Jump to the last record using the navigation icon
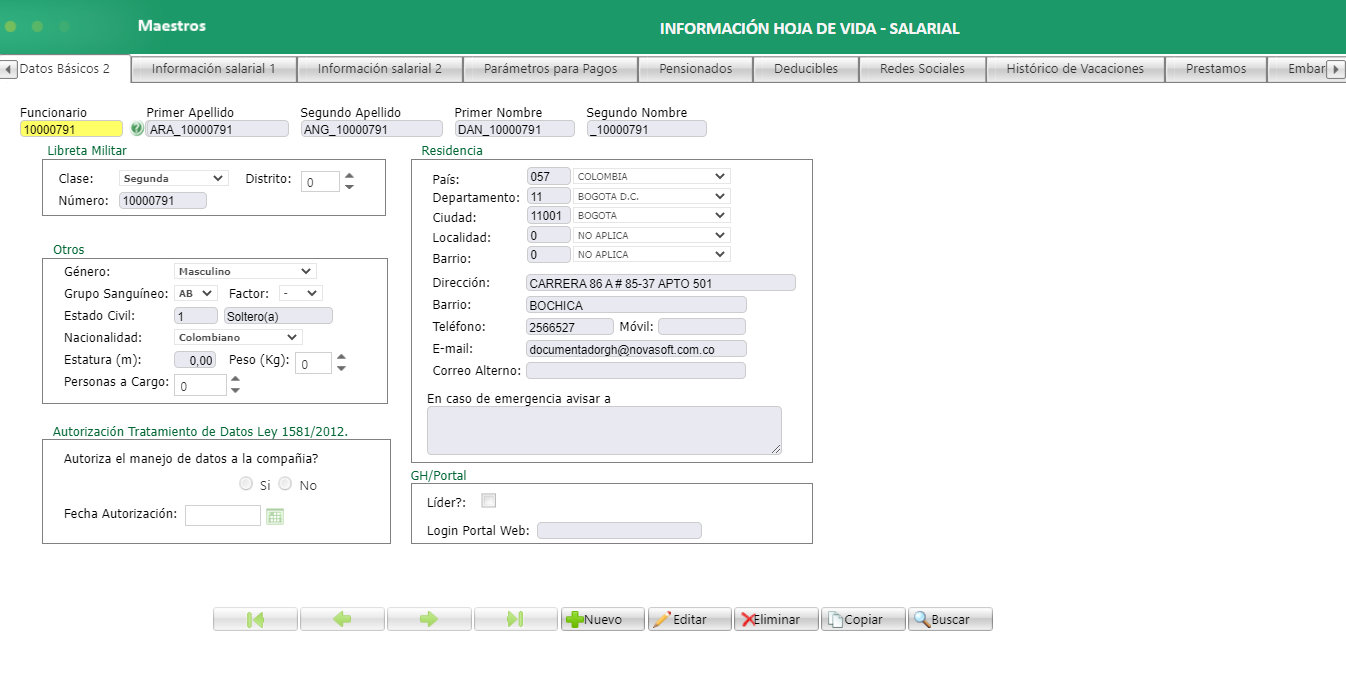The width and height of the screenshot is (1346, 674). pyautogui.click(x=515, y=618)
